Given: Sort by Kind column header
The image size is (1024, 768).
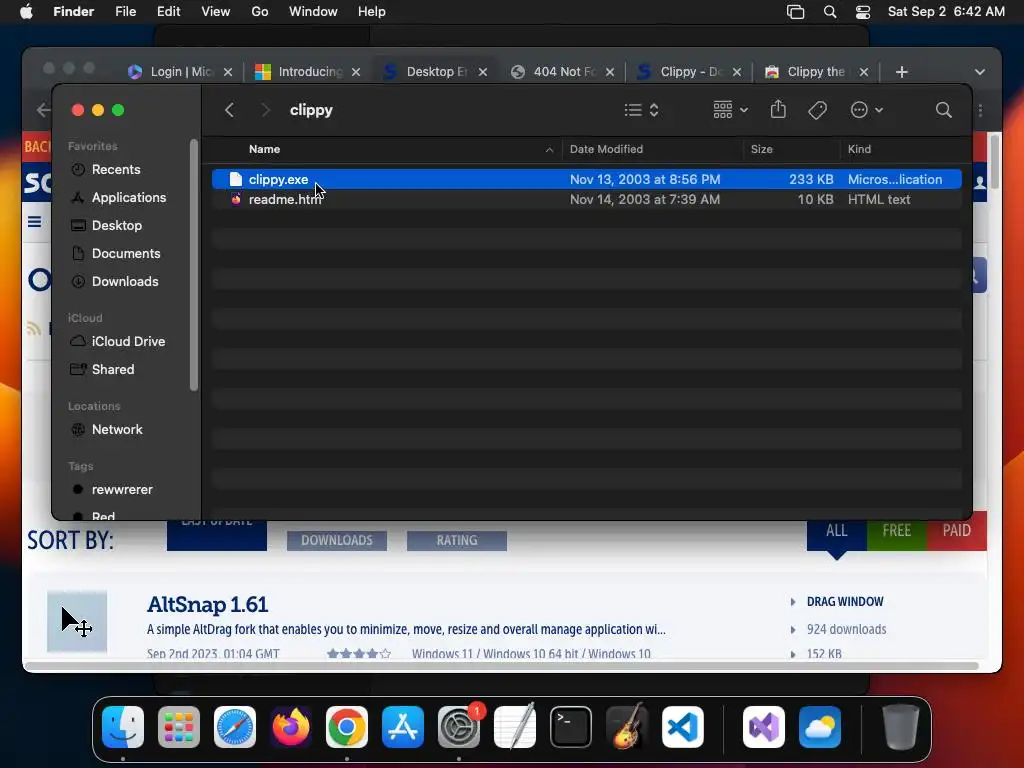Looking at the screenshot, I should coord(859,149).
